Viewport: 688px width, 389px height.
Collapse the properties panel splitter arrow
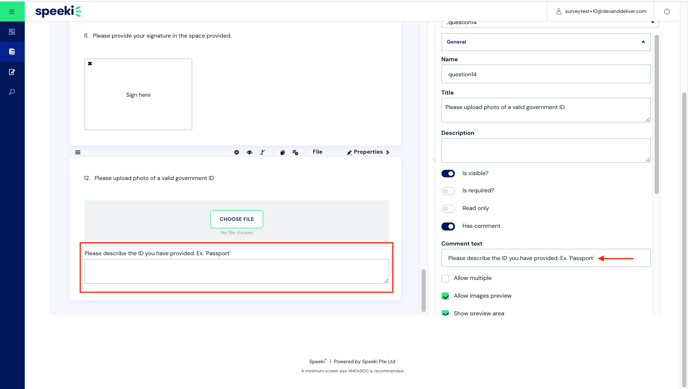[x=434, y=160]
